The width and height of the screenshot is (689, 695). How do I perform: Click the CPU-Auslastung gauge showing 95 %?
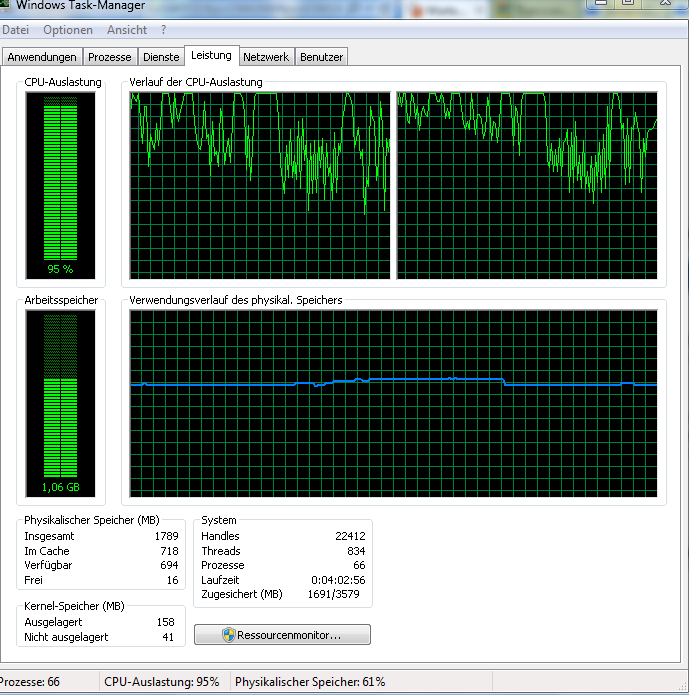[x=60, y=186]
